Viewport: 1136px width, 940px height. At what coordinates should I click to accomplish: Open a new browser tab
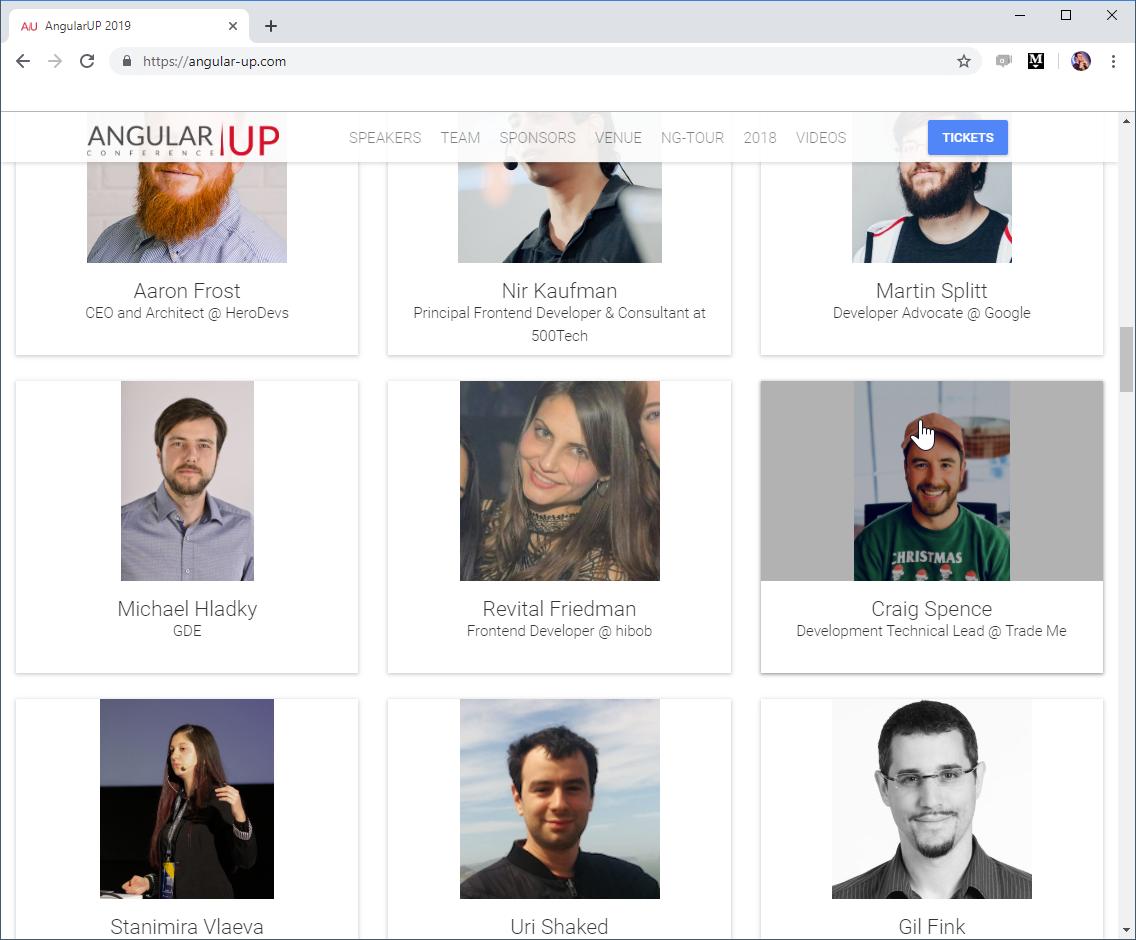click(271, 26)
